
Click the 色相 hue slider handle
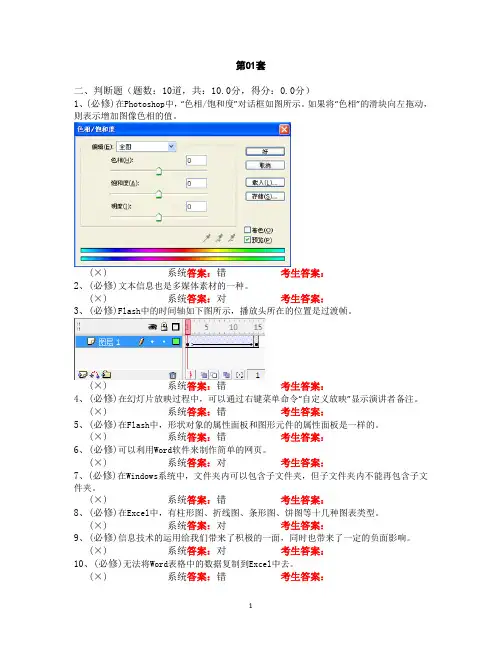coord(159,171)
